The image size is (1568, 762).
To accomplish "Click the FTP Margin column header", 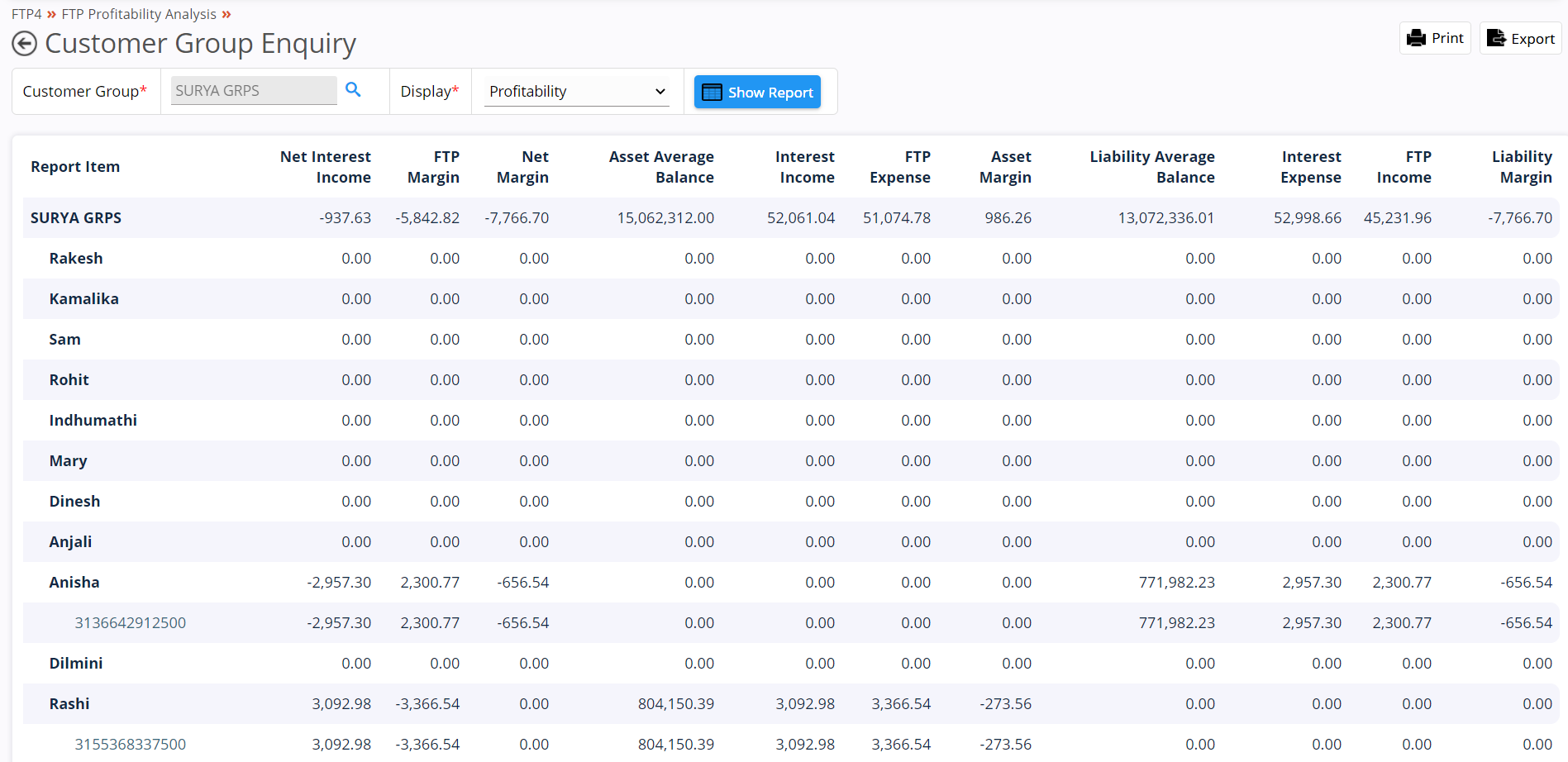I will pyautogui.click(x=433, y=167).
